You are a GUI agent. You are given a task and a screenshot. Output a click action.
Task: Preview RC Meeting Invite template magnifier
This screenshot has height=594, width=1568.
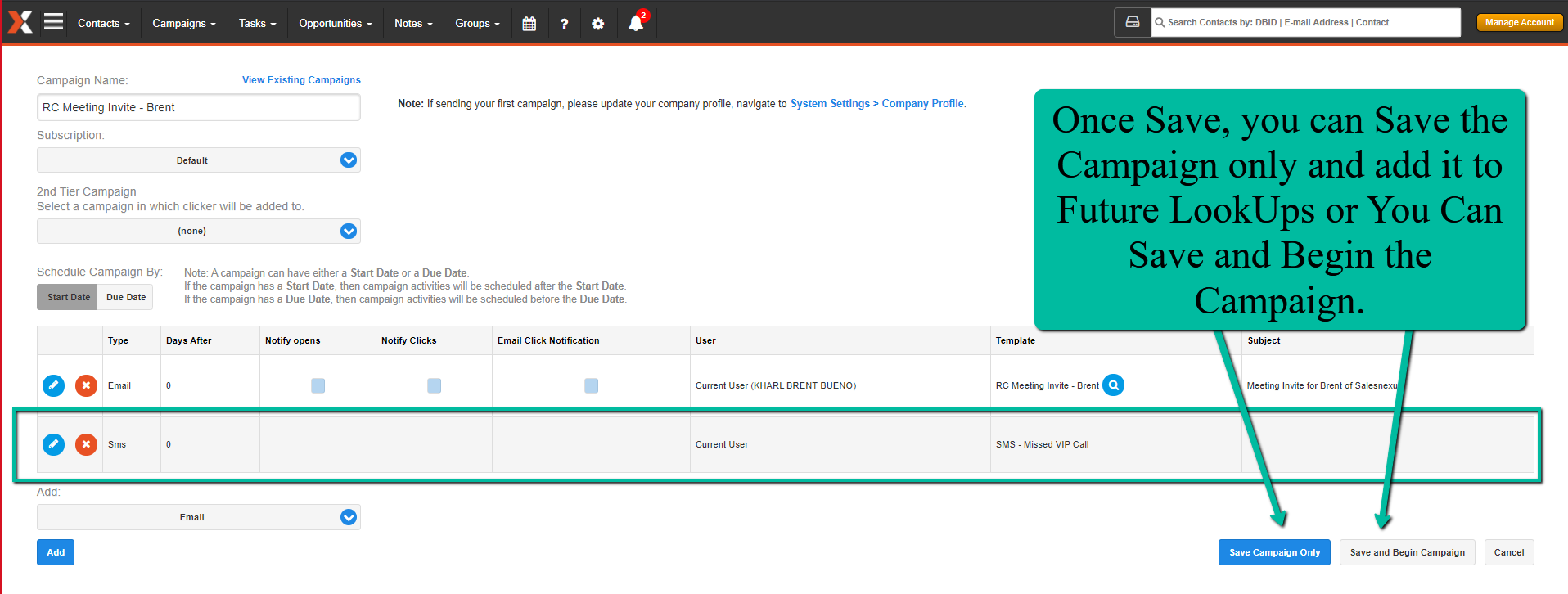(1113, 385)
